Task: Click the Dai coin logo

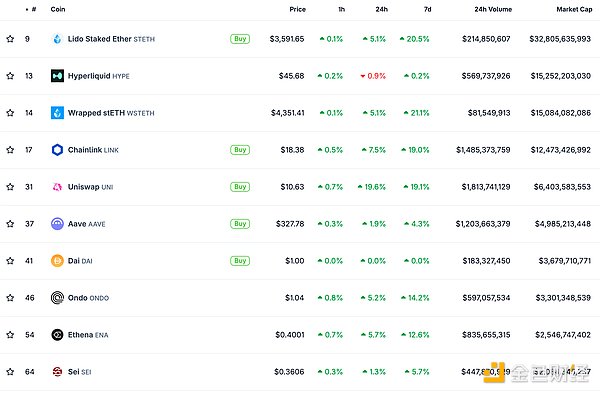Action: 57,261
